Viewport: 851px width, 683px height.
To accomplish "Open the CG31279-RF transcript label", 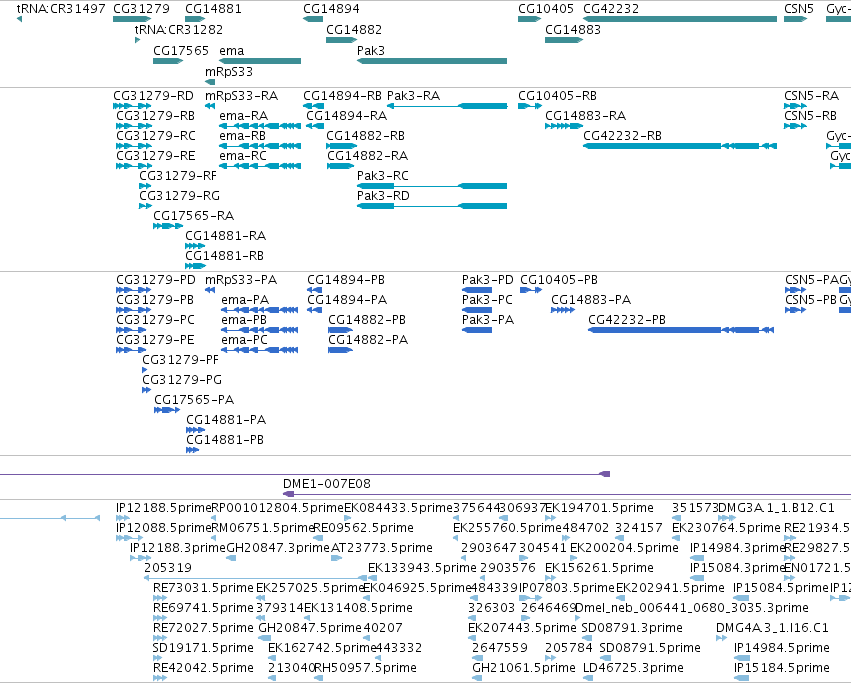I will [177, 176].
